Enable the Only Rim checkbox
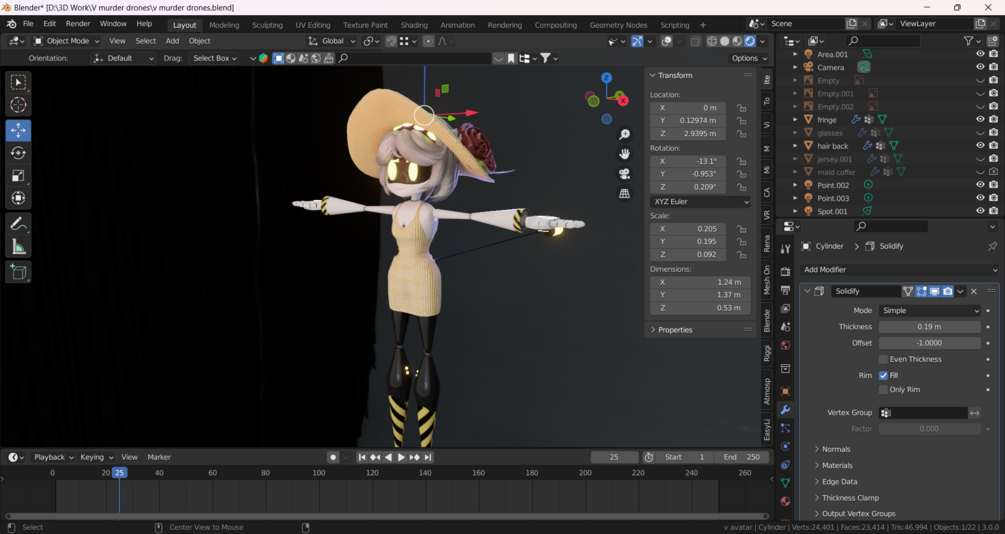The width and height of the screenshot is (1005, 534). (x=883, y=389)
